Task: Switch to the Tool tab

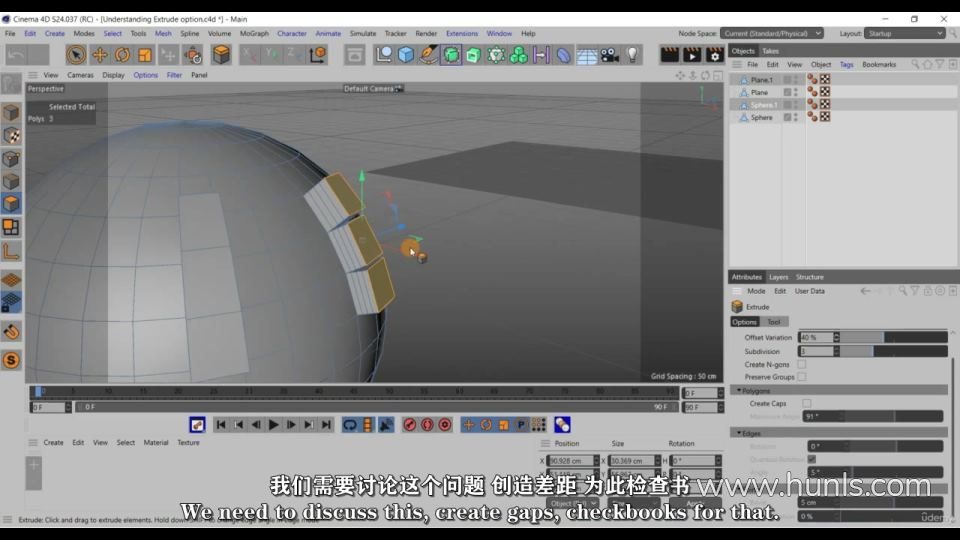Action: (774, 322)
